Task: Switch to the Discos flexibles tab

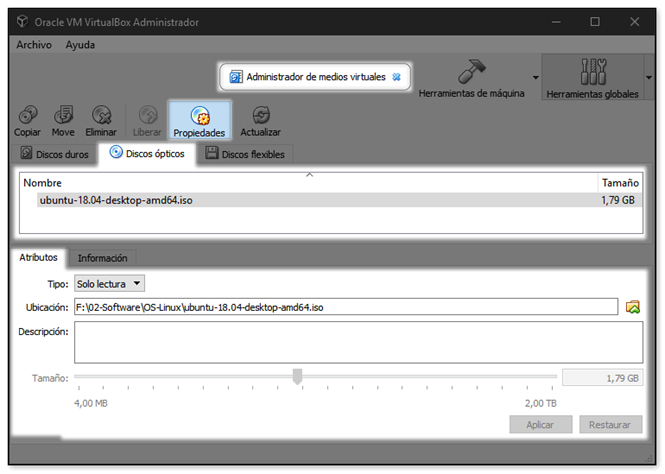Action: 245,154
